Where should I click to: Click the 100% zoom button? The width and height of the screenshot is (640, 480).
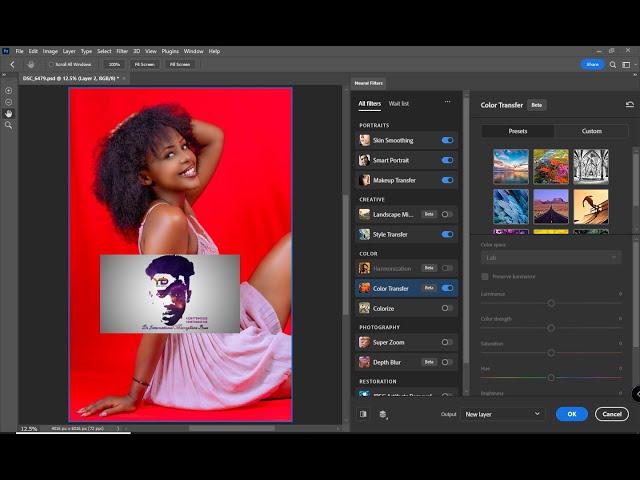(114, 64)
